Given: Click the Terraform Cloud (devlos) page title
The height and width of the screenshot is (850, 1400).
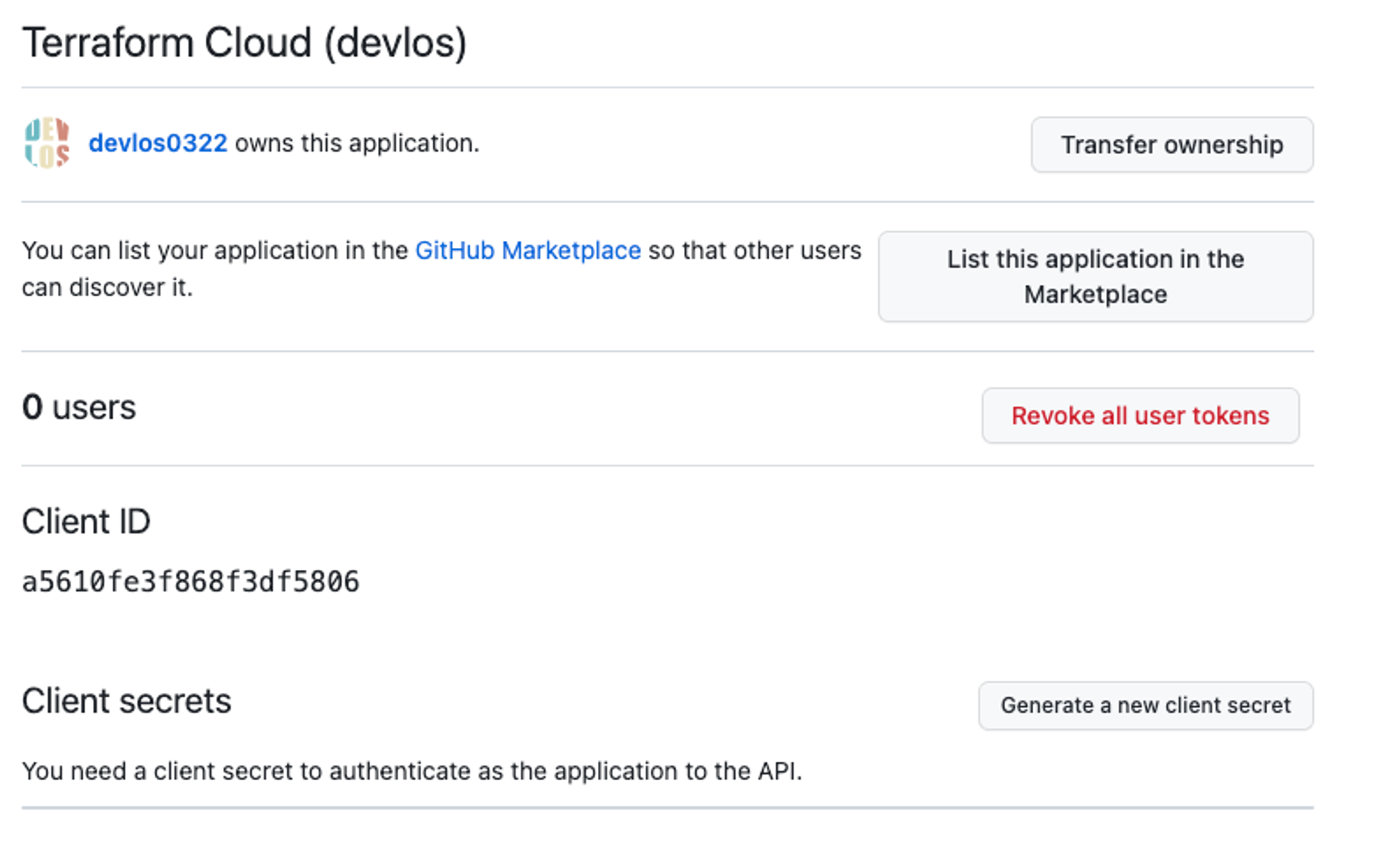Looking at the screenshot, I should (244, 43).
